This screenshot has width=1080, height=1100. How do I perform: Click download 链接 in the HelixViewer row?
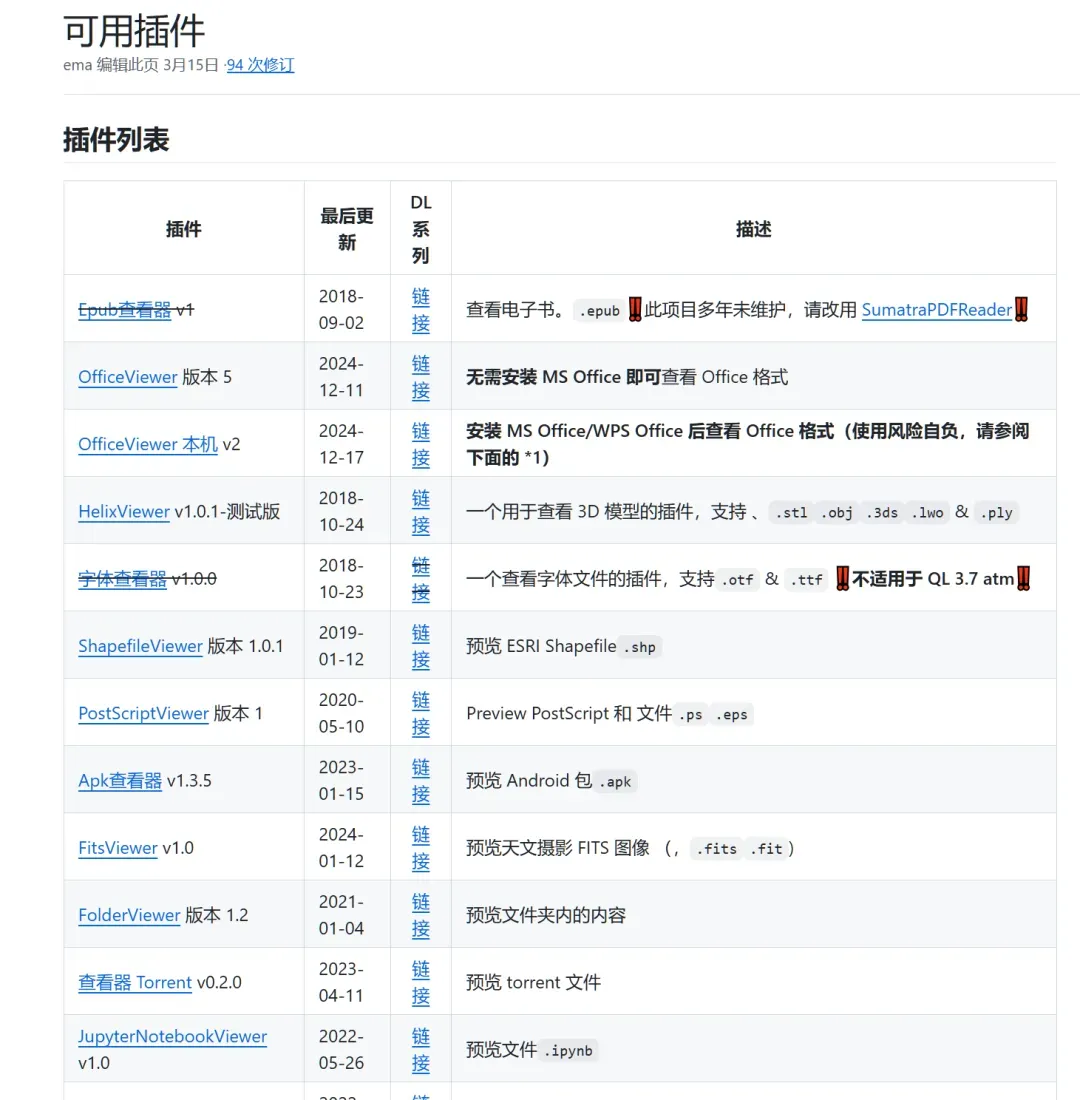click(x=420, y=511)
